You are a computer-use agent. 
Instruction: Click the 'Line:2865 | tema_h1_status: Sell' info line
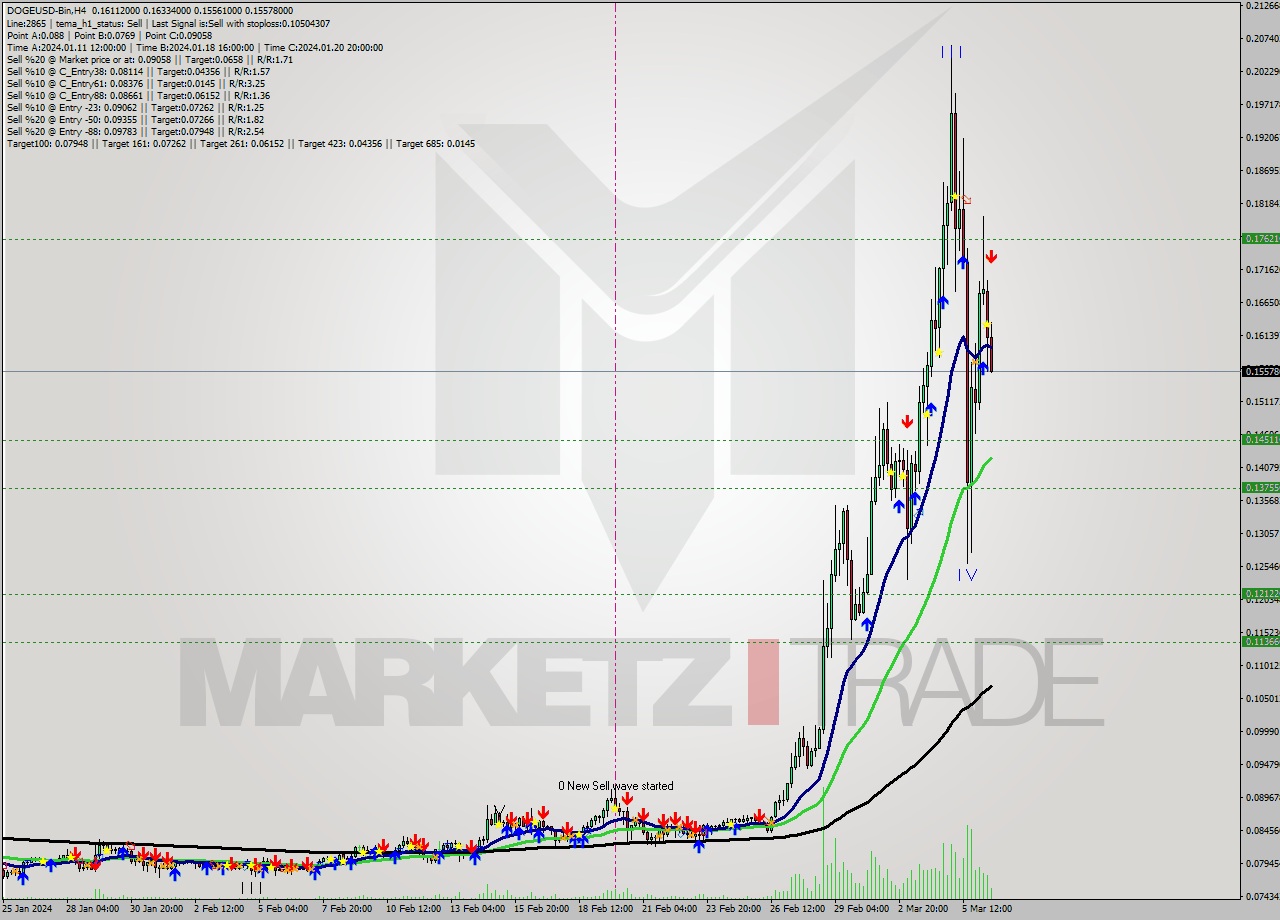coord(168,23)
